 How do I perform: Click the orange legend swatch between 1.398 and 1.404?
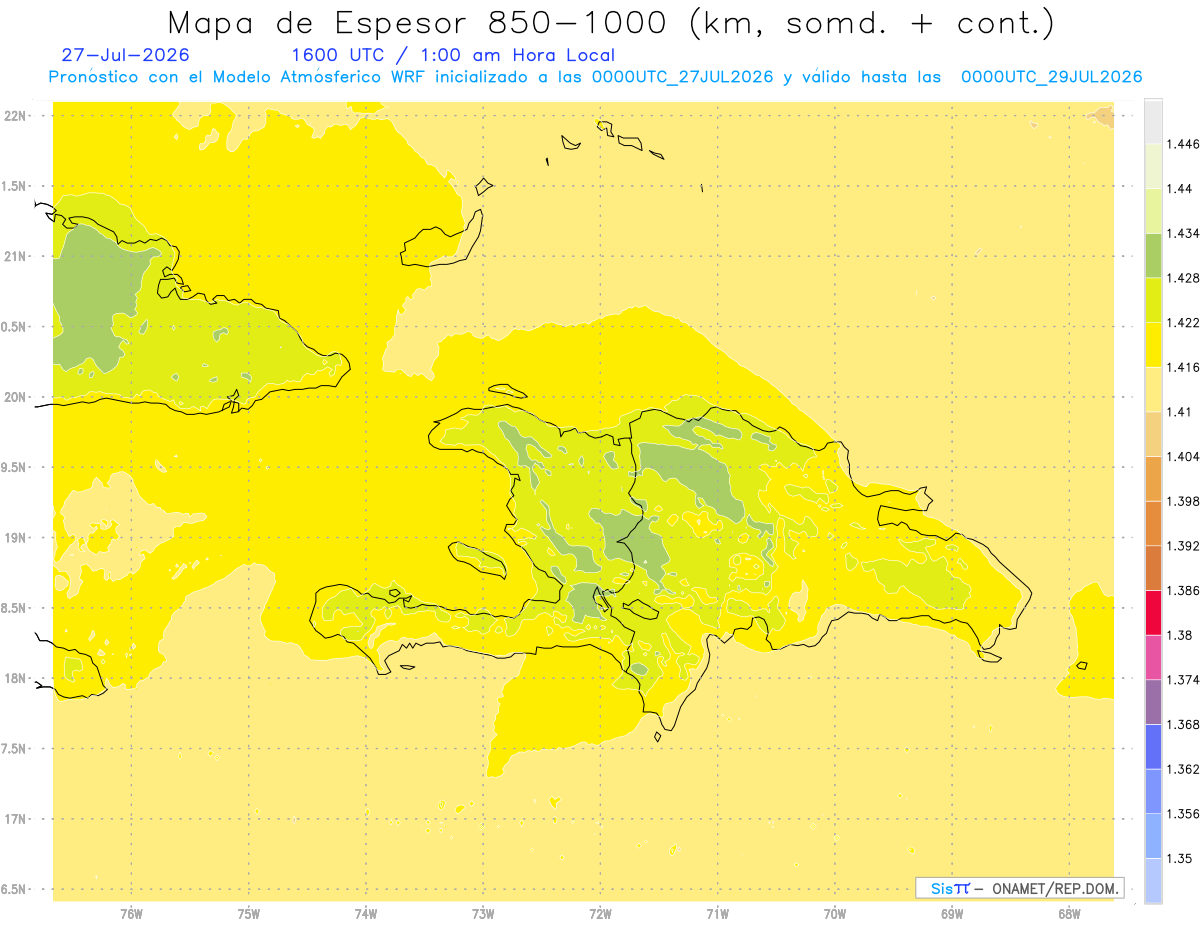1153,479
